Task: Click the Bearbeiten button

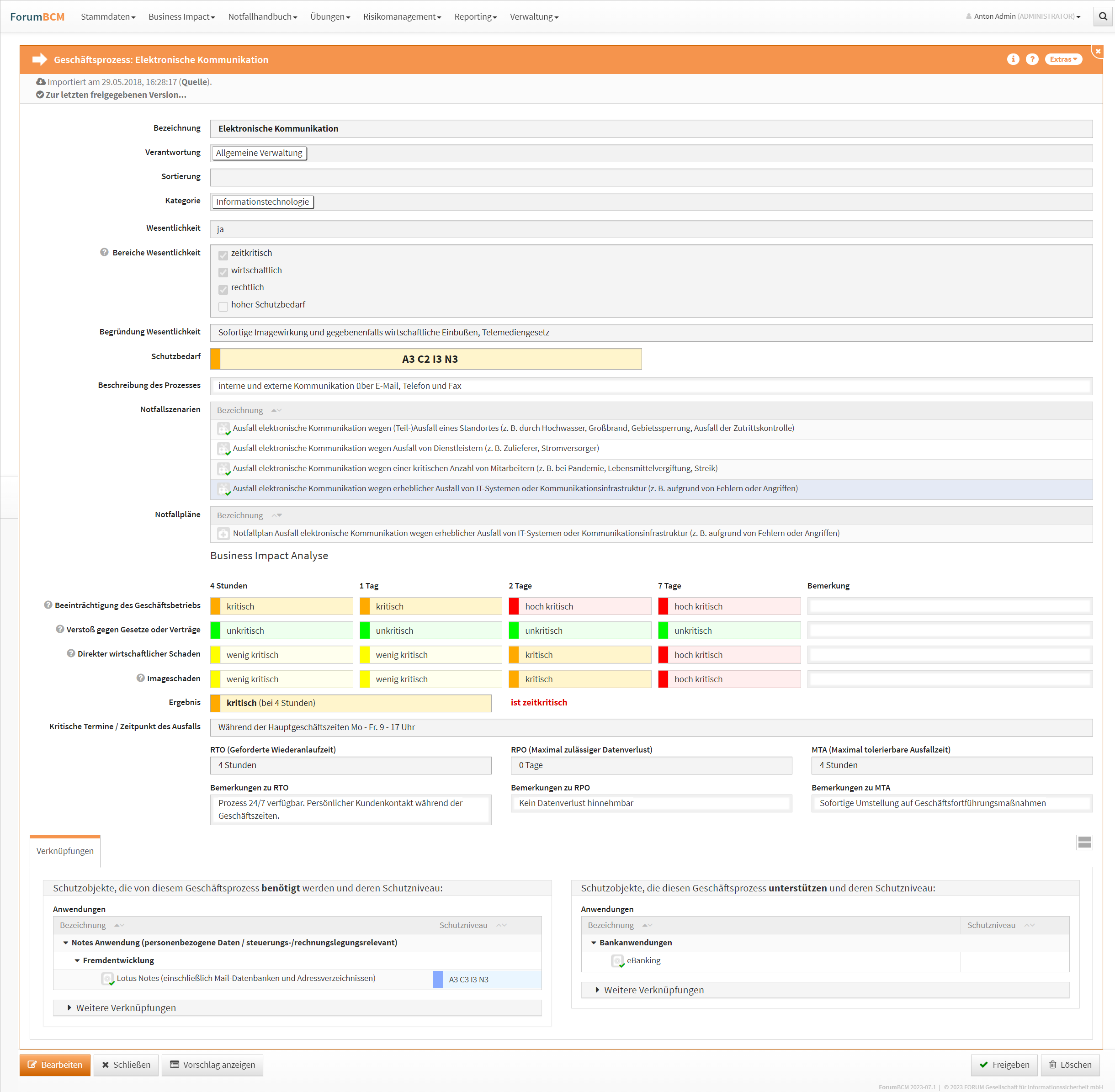Action: [55, 1065]
